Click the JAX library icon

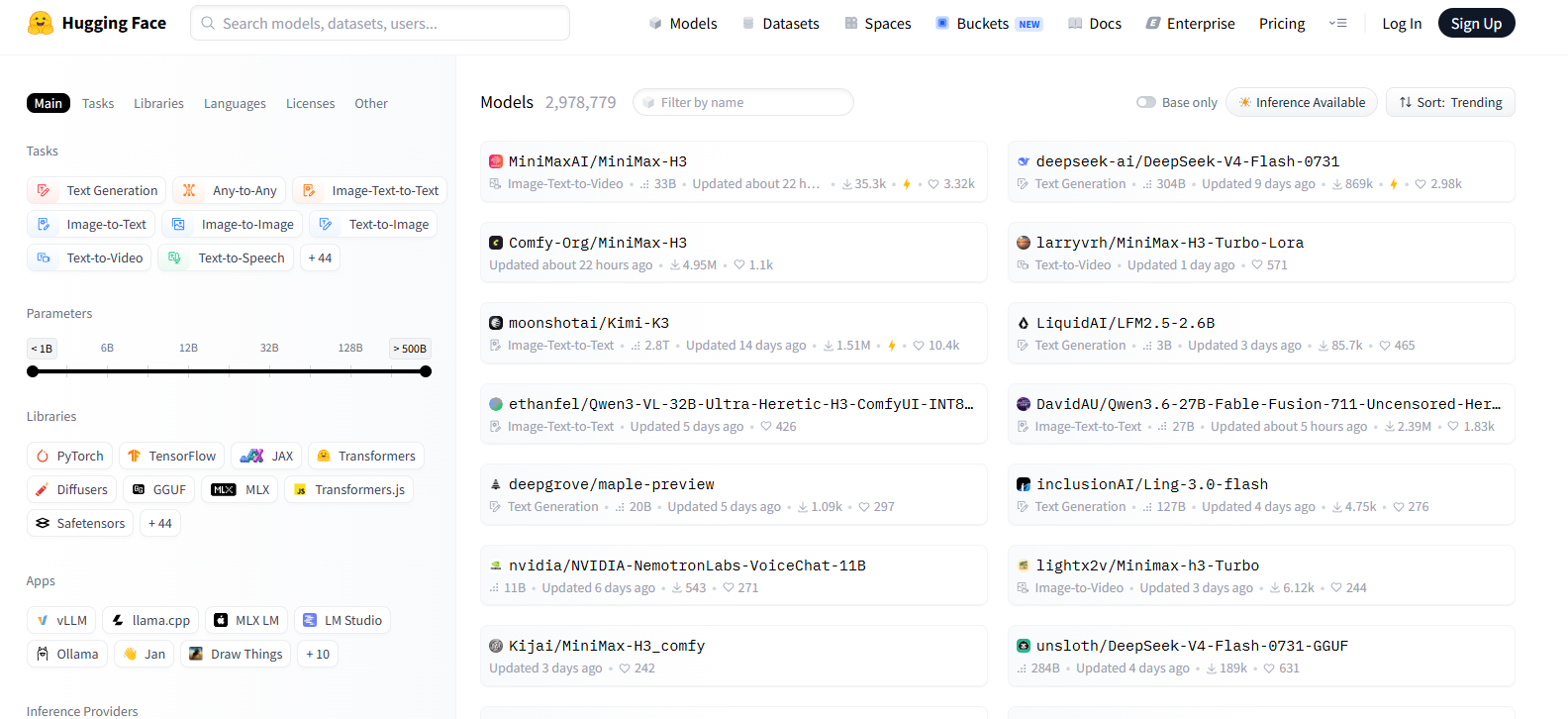(251, 457)
